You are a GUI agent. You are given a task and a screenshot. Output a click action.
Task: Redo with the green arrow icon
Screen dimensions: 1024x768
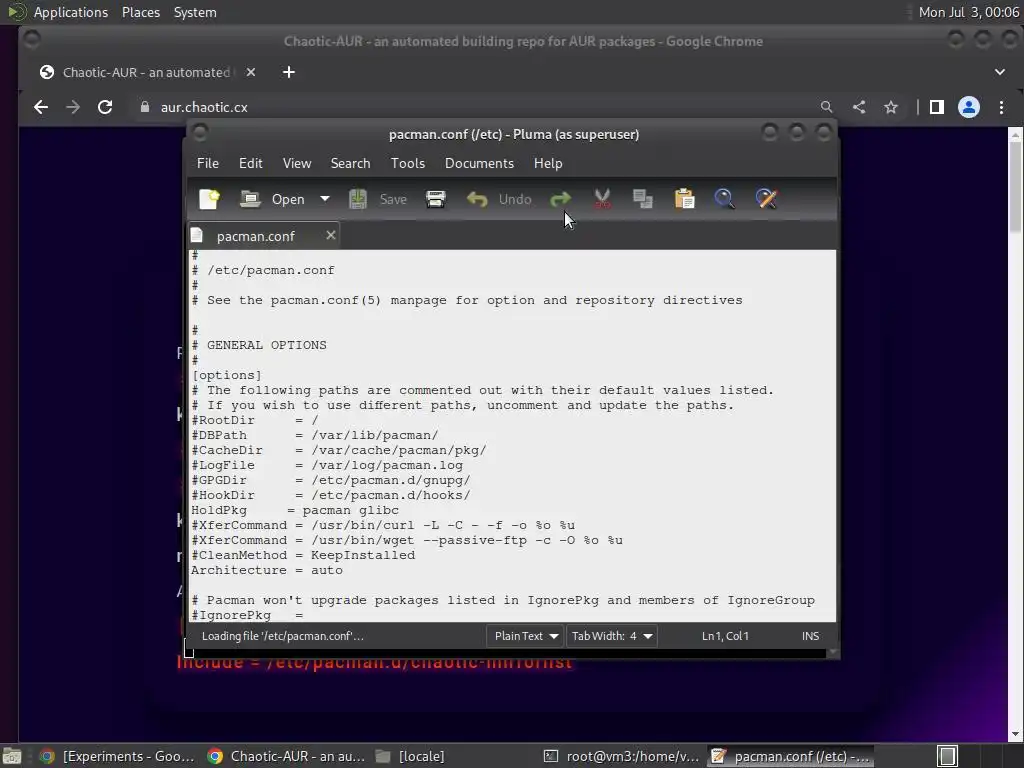click(560, 199)
